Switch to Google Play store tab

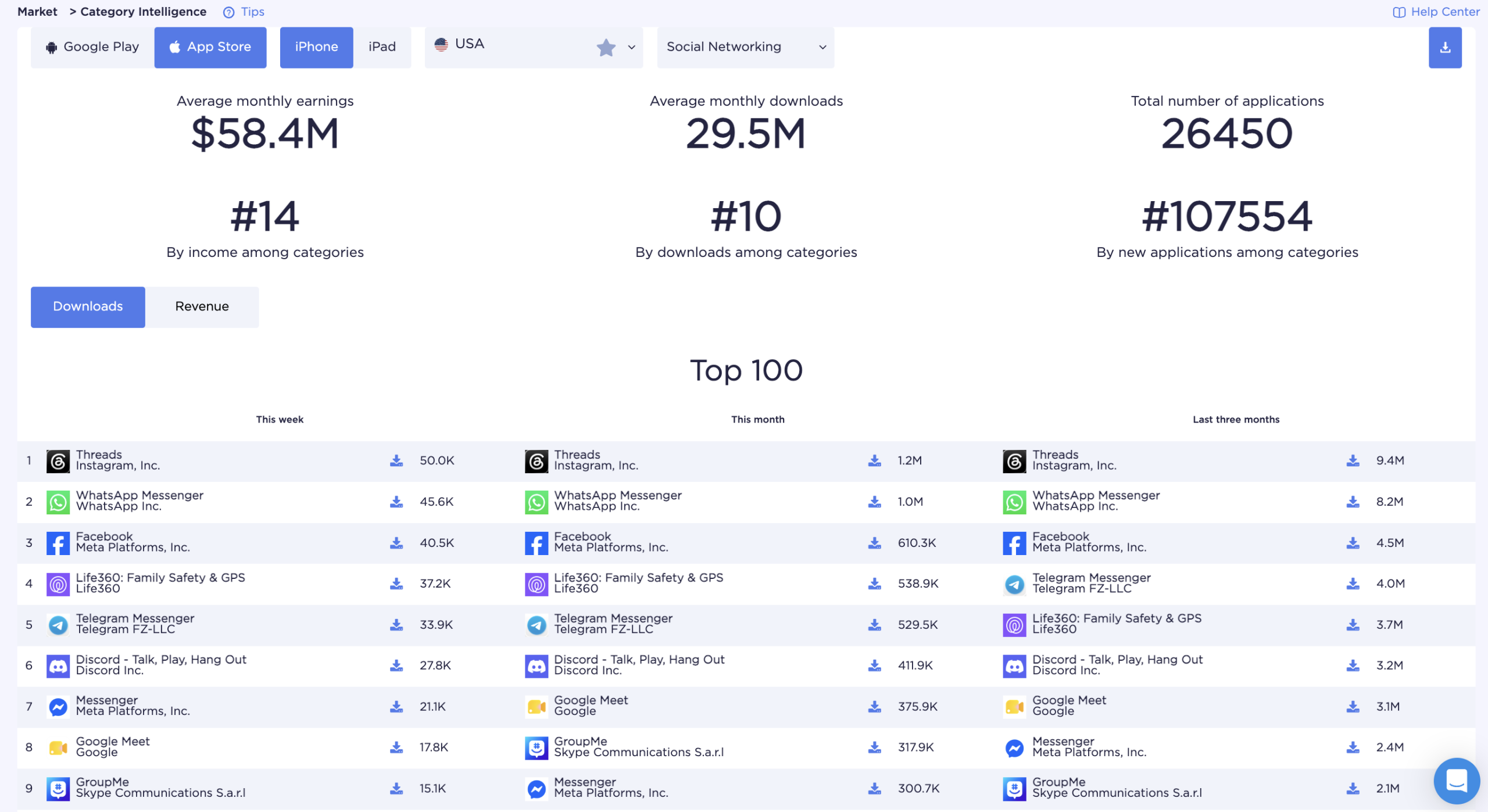point(92,48)
